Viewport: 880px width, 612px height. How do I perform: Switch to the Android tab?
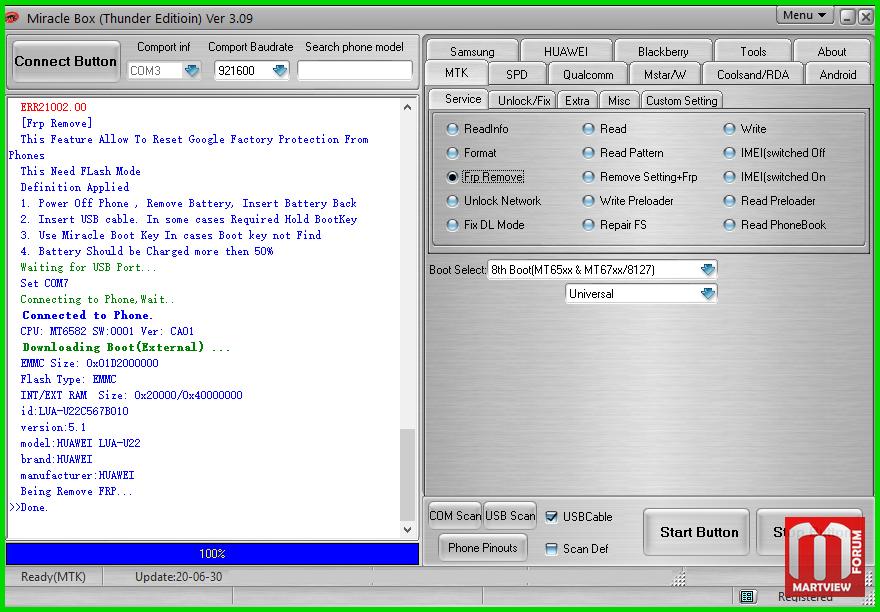coord(838,74)
